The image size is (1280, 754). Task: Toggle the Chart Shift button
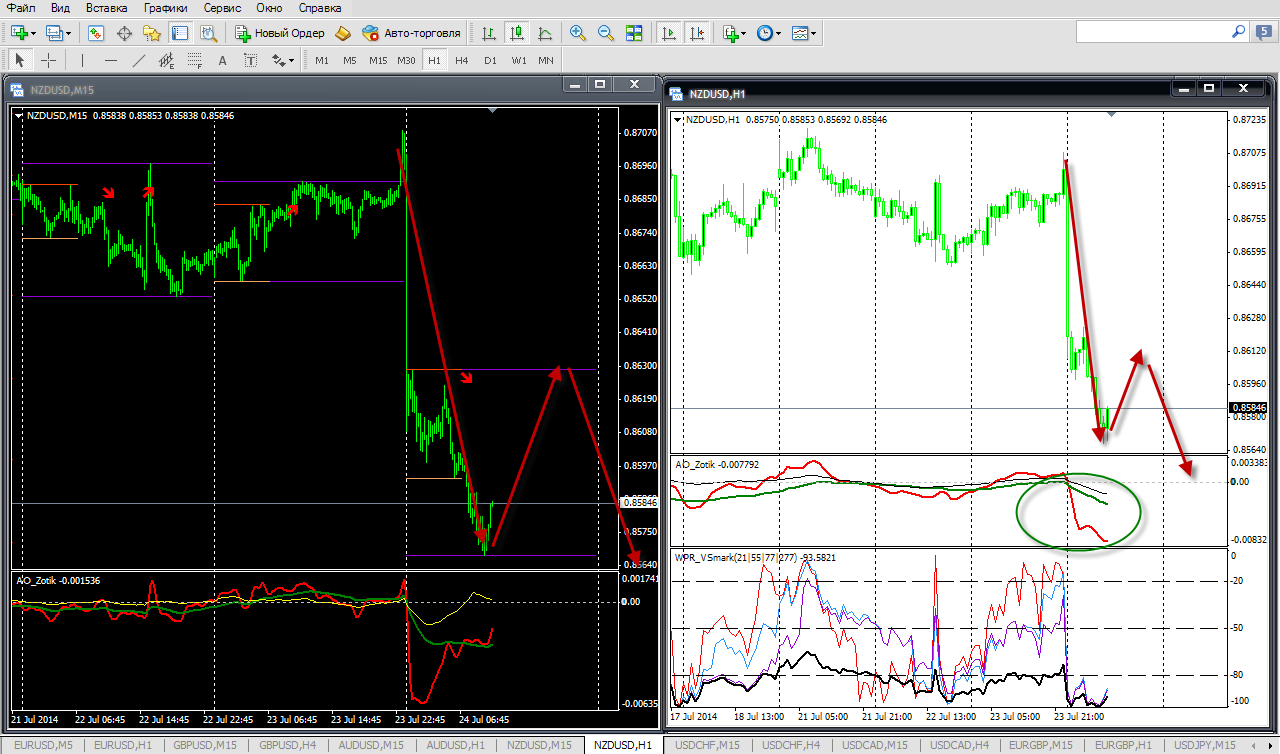(x=696, y=33)
